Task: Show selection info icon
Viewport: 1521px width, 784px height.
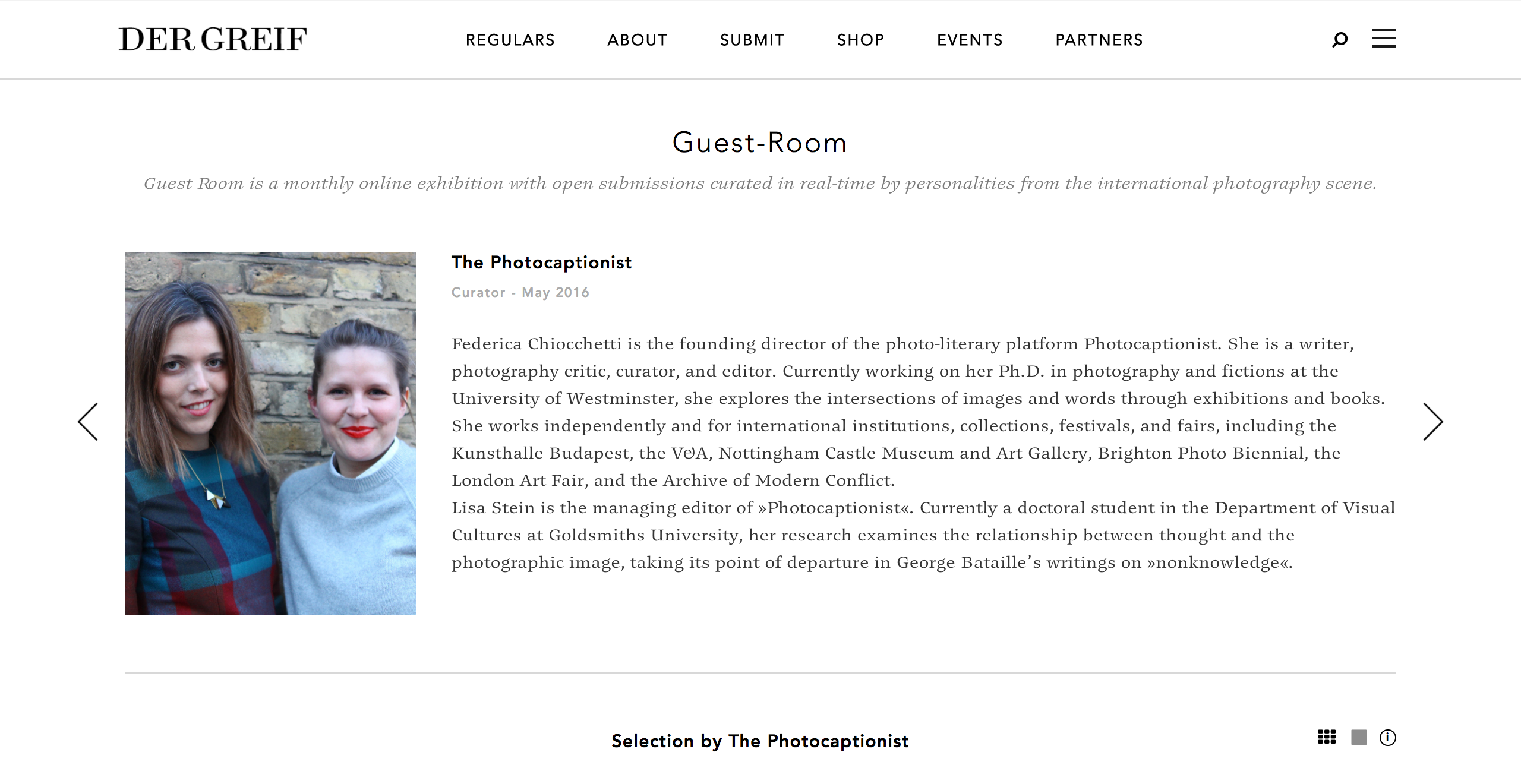Action: pos(1388,738)
